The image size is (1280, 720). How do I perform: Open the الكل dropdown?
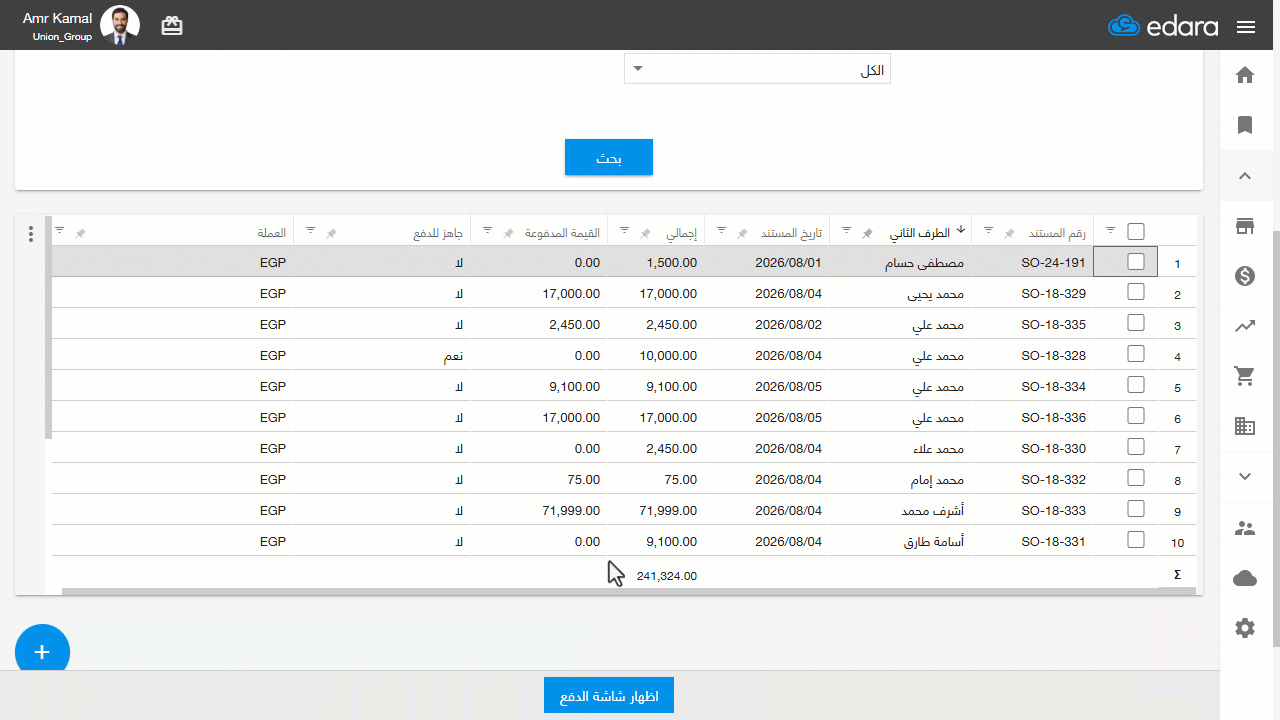tap(757, 69)
